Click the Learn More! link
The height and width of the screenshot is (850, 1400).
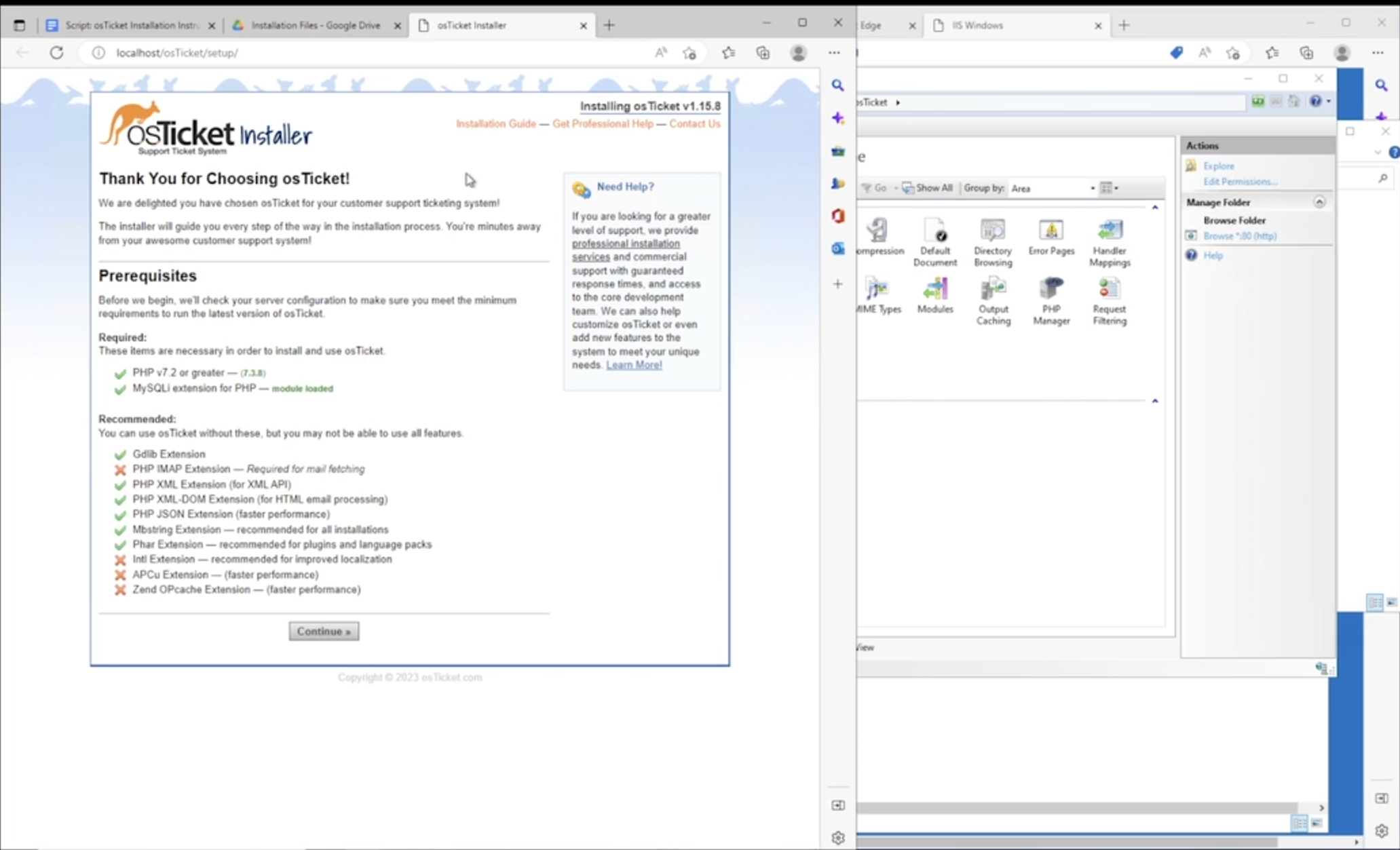(634, 365)
